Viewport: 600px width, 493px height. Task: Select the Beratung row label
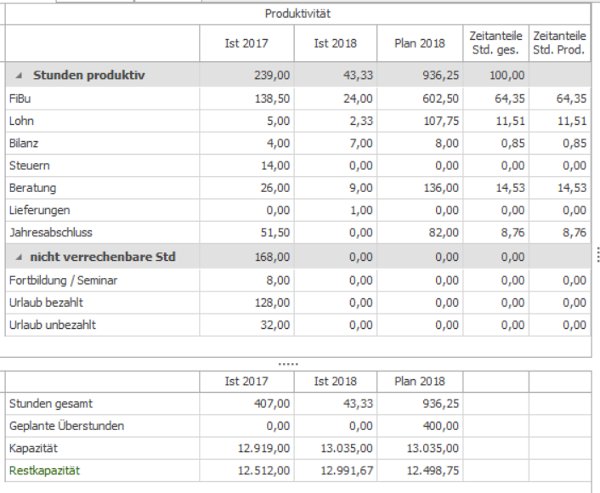(x=33, y=188)
